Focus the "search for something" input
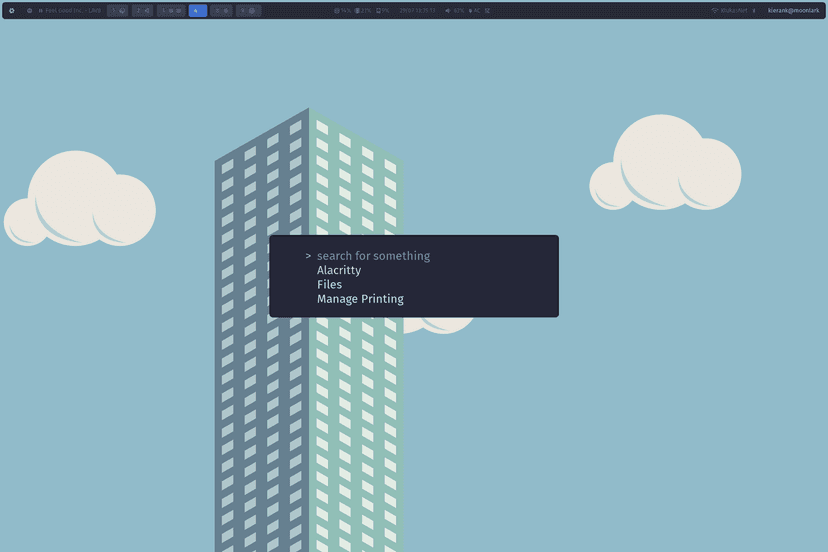Image resolution: width=828 pixels, height=552 pixels. pyautogui.click(x=373, y=256)
